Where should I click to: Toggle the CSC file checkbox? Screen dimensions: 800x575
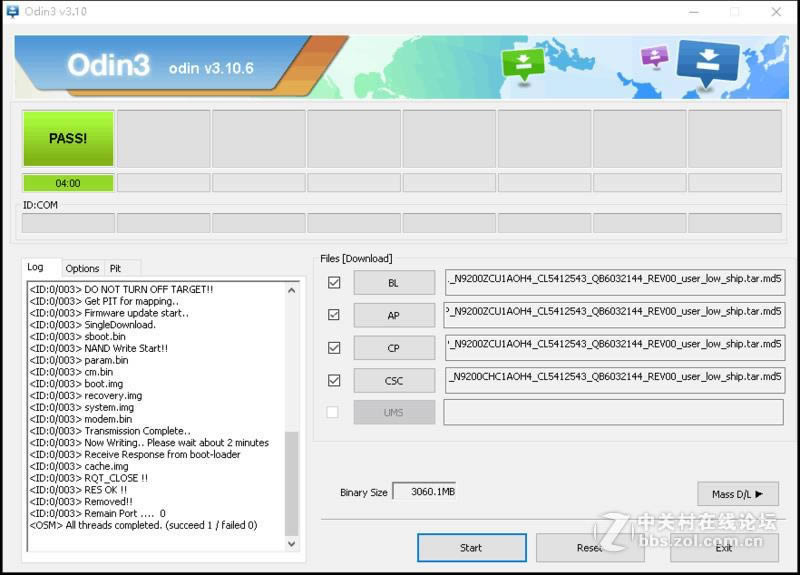(x=334, y=380)
